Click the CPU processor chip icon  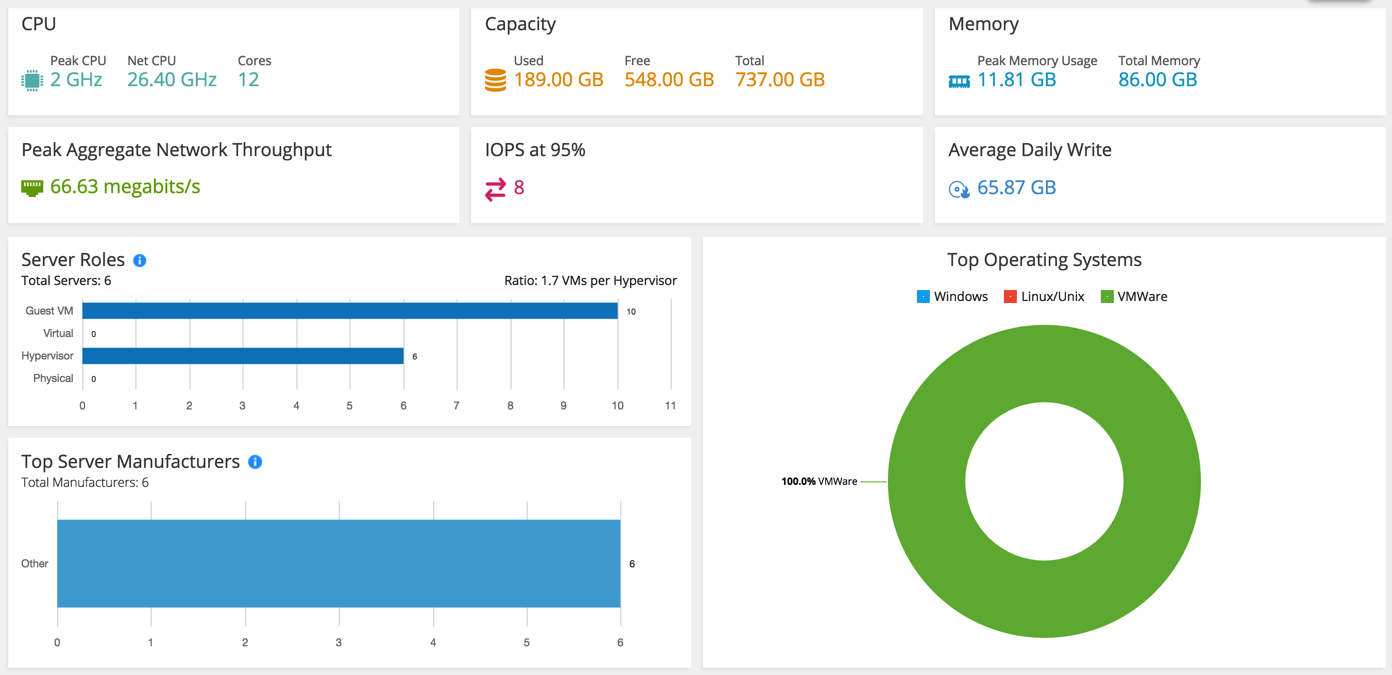32,79
